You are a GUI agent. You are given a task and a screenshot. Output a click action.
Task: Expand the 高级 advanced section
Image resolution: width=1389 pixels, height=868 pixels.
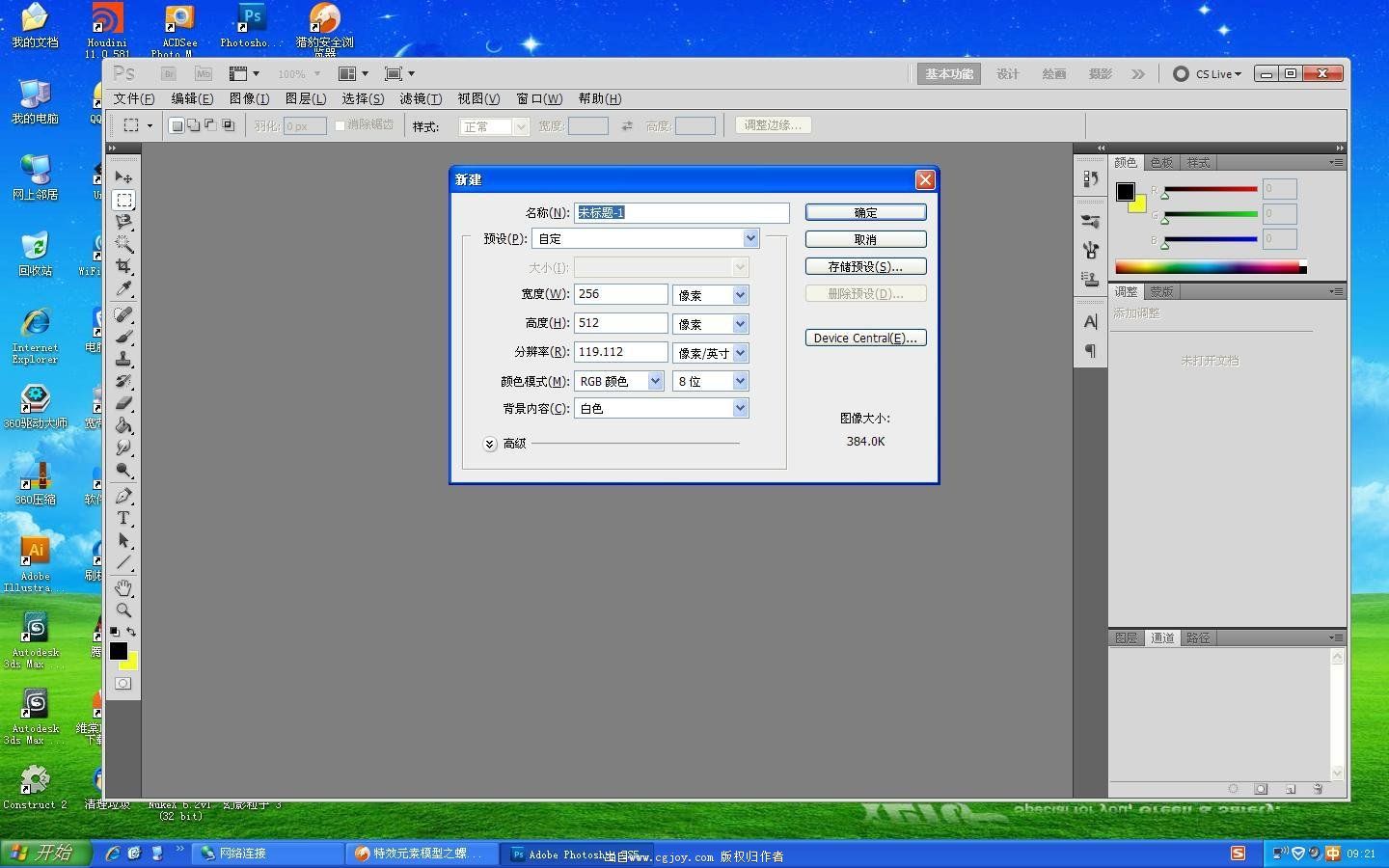pyautogui.click(x=490, y=444)
